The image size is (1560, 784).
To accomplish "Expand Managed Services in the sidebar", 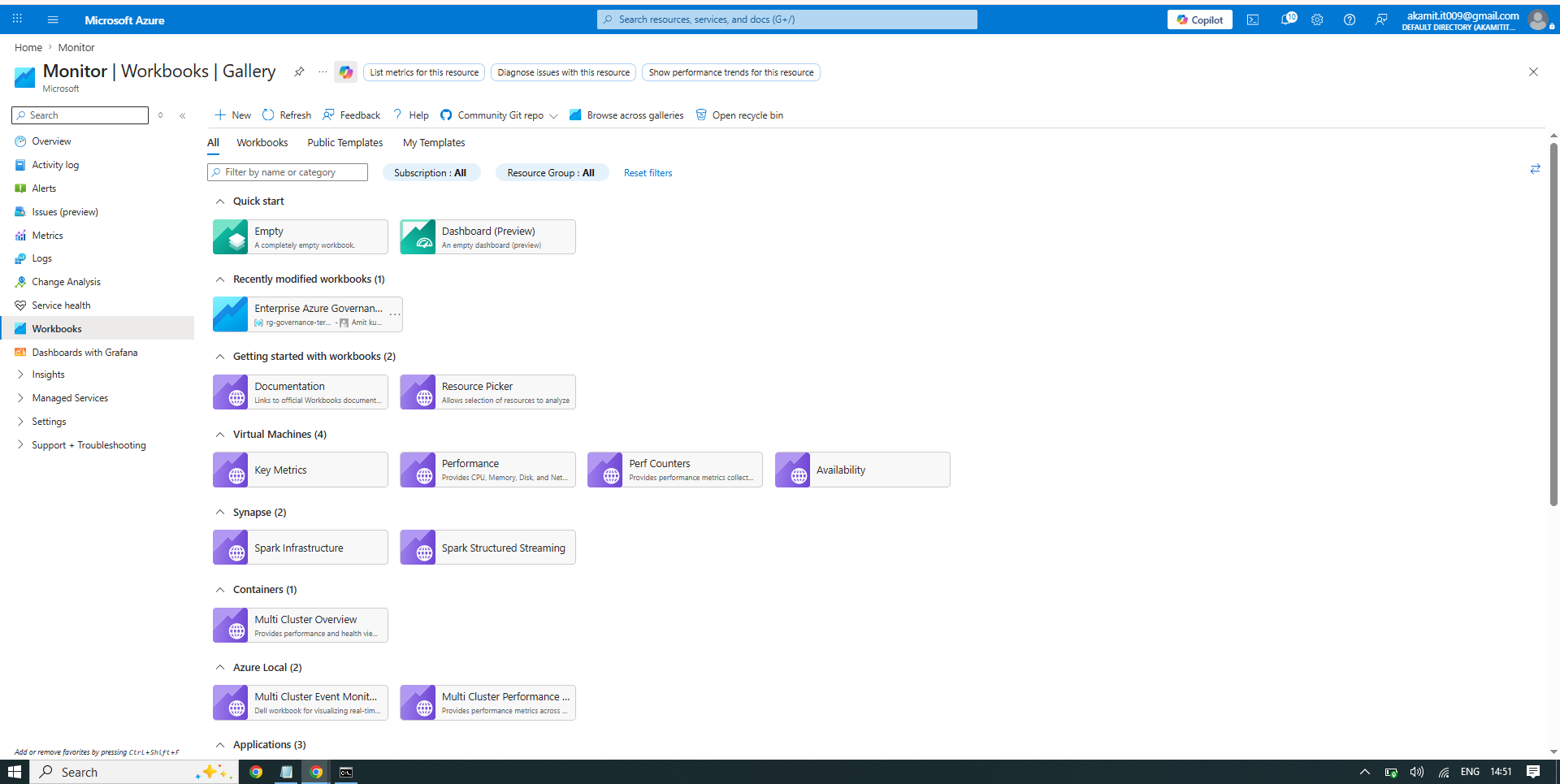I will [20, 398].
